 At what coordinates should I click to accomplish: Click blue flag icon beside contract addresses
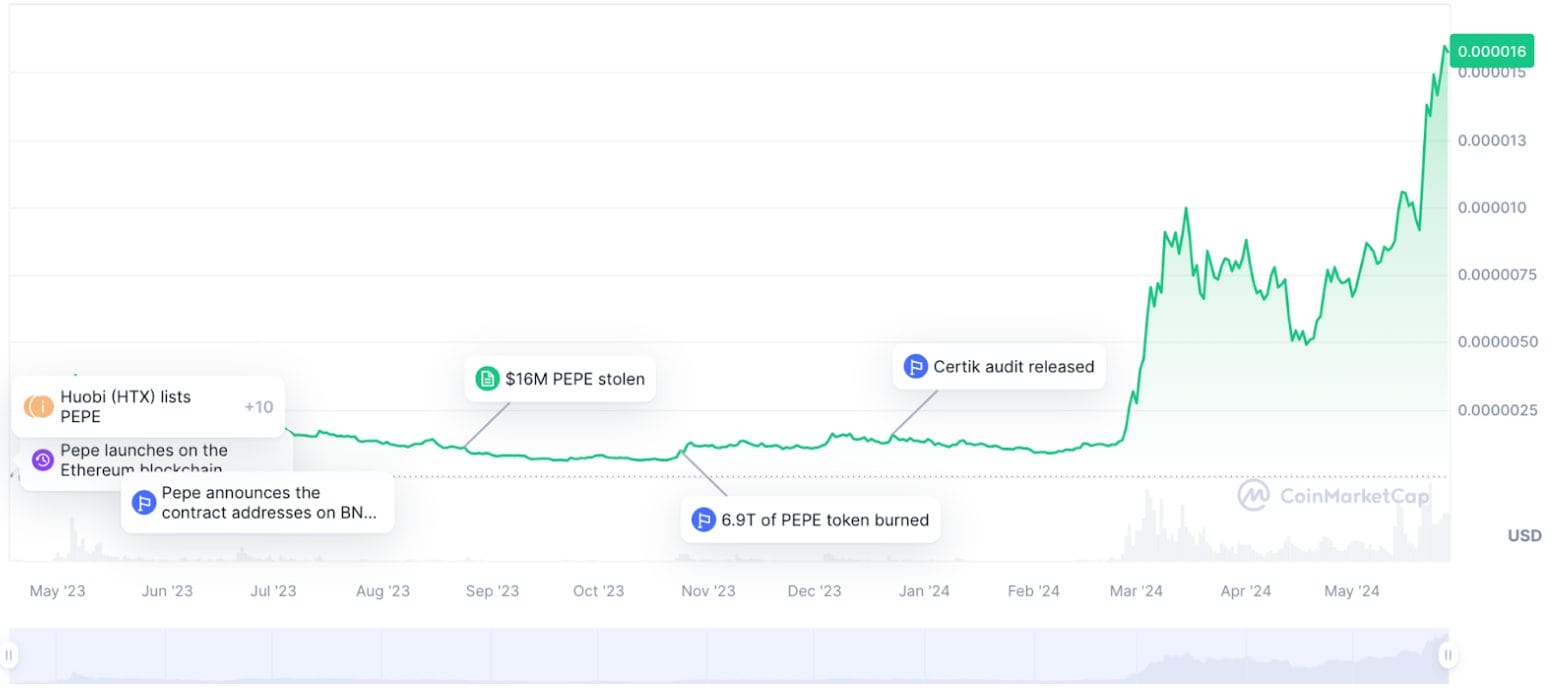144,503
